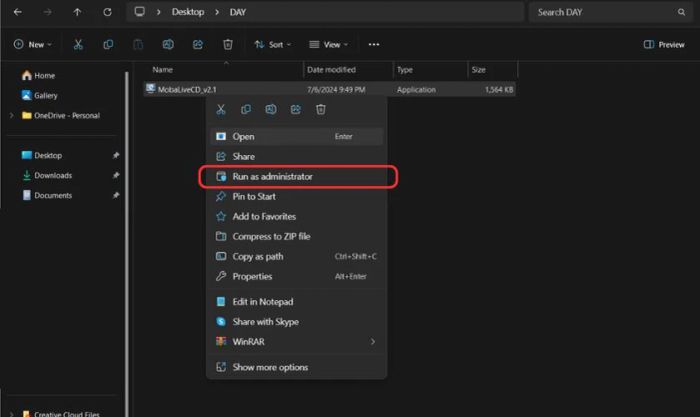
Task: Click Rename icon in the context menu
Action: click(x=271, y=109)
